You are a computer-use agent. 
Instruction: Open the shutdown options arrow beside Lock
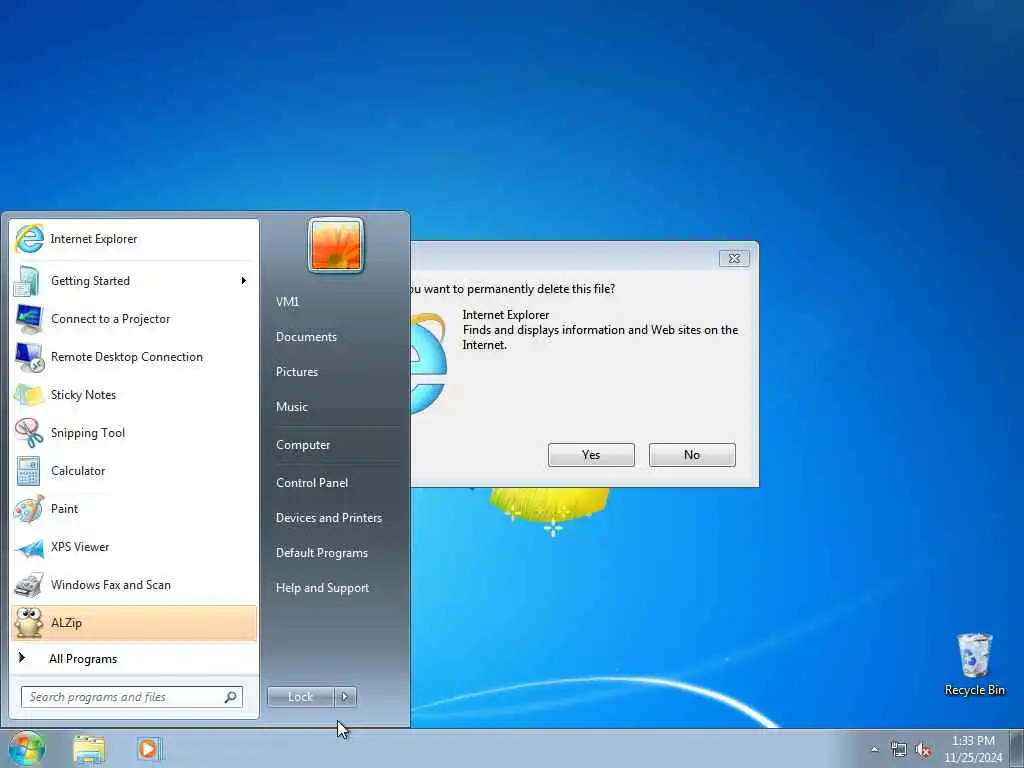tap(345, 697)
